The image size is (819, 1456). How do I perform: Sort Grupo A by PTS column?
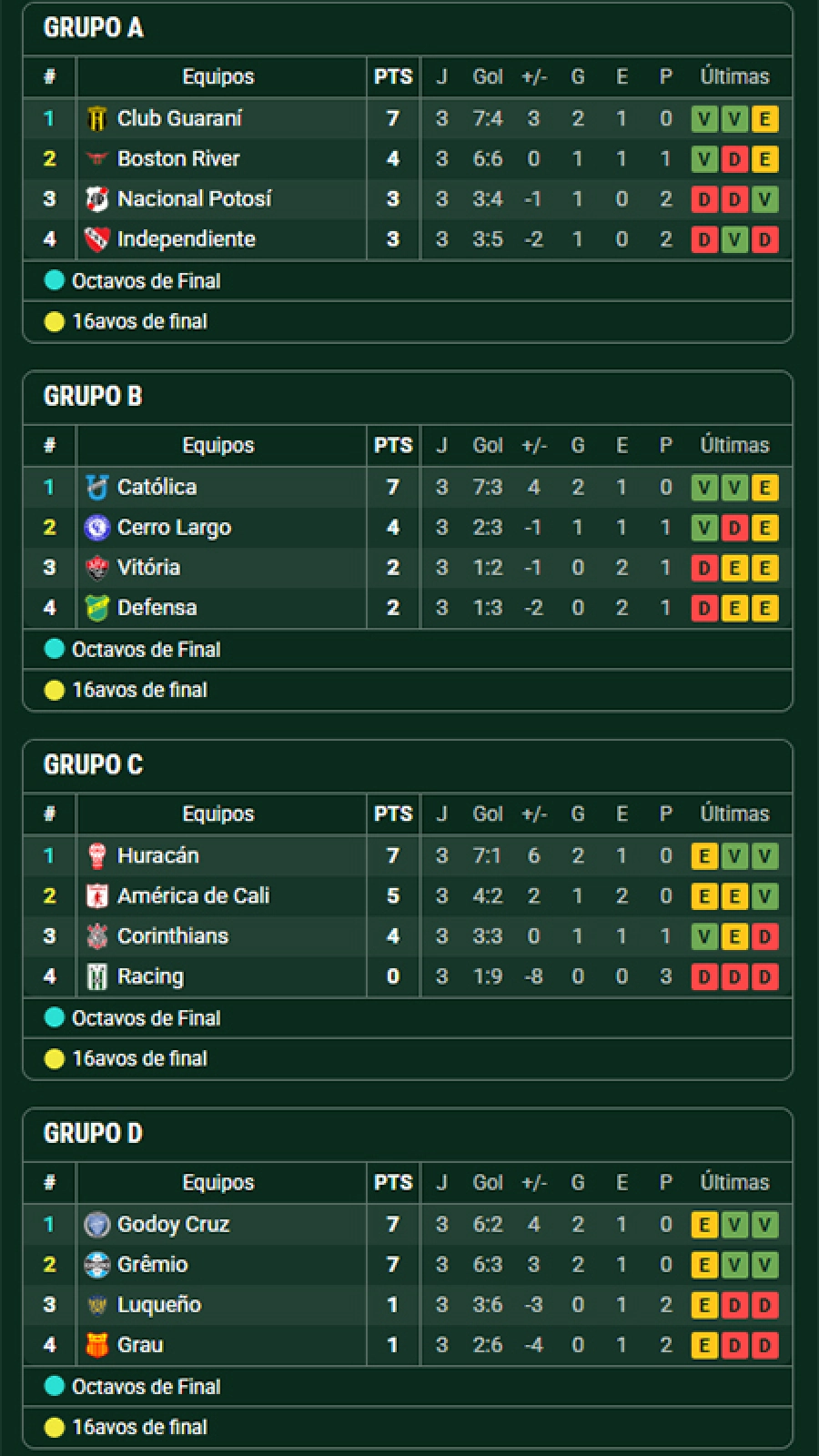tap(393, 77)
